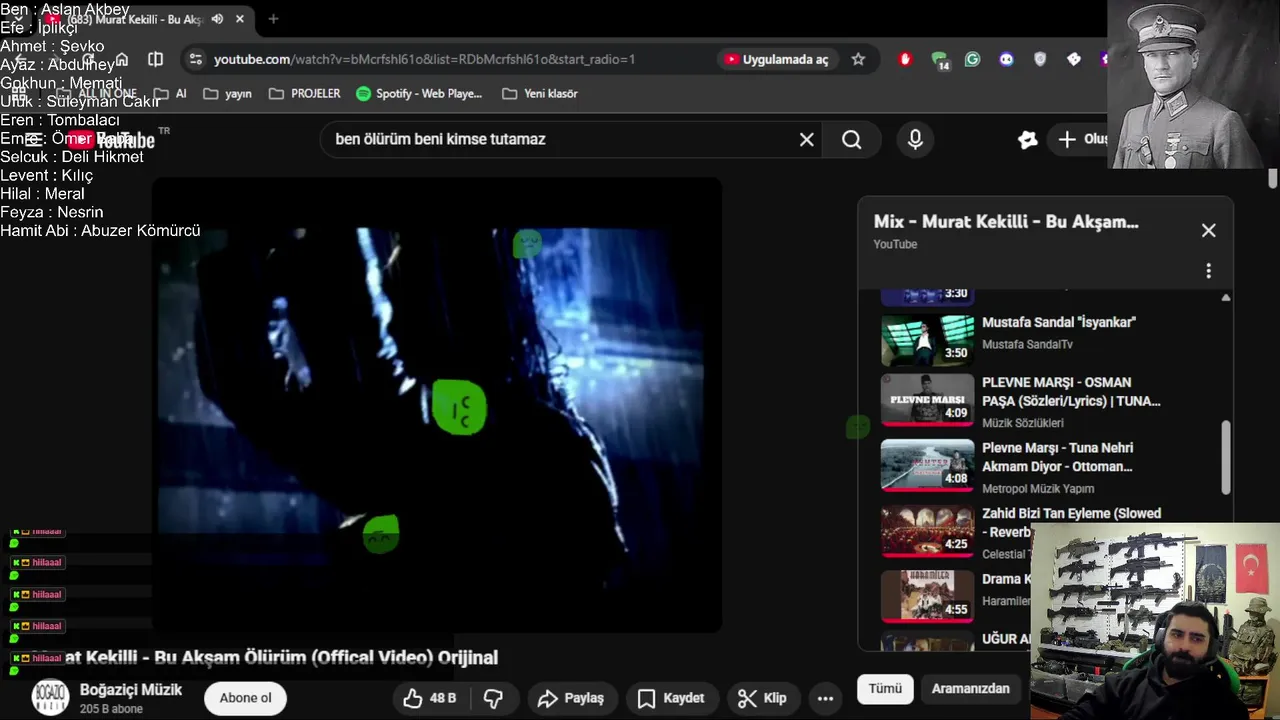Click the youtube.com address bar
The height and width of the screenshot is (720, 1280).
point(424,59)
